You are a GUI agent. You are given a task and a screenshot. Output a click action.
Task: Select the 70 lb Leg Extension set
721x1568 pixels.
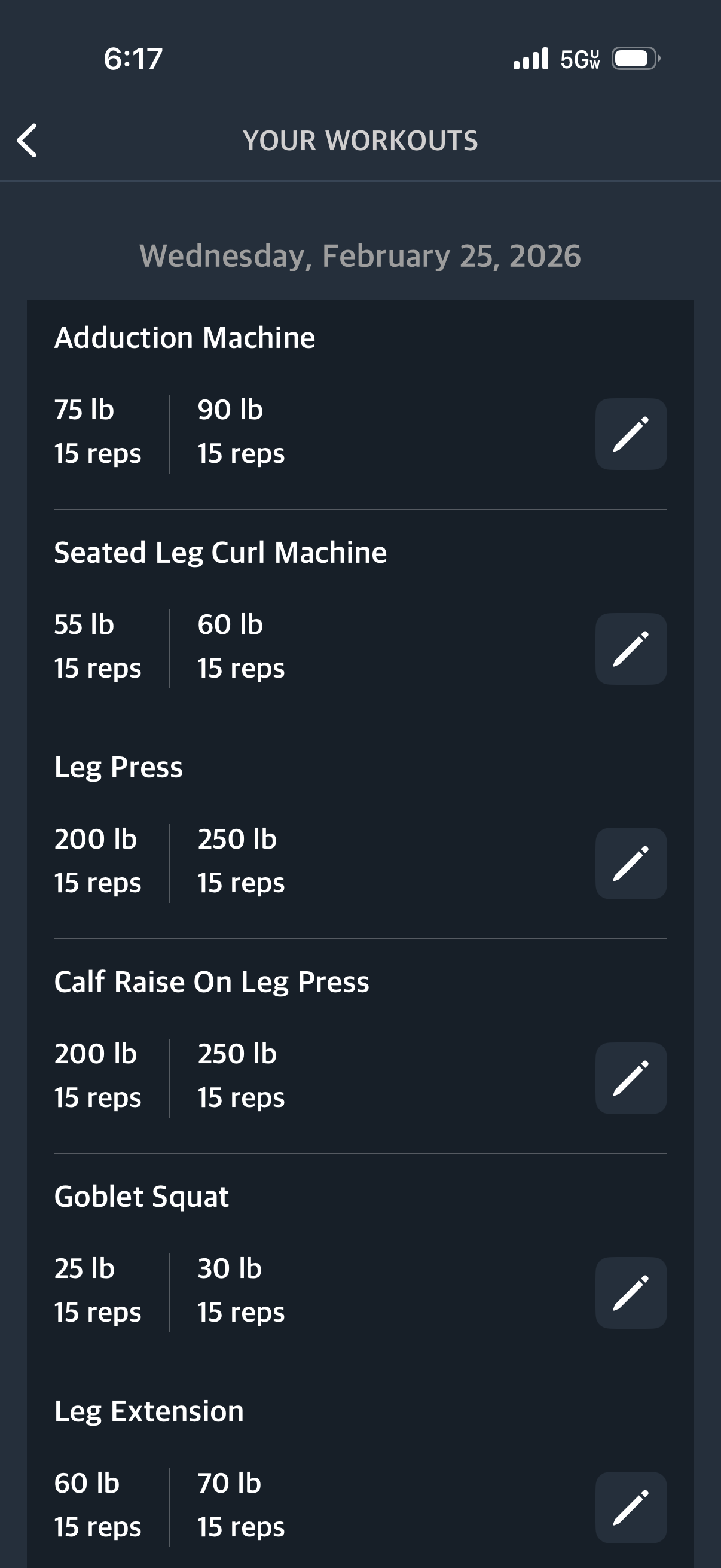pyautogui.click(x=241, y=1505)
